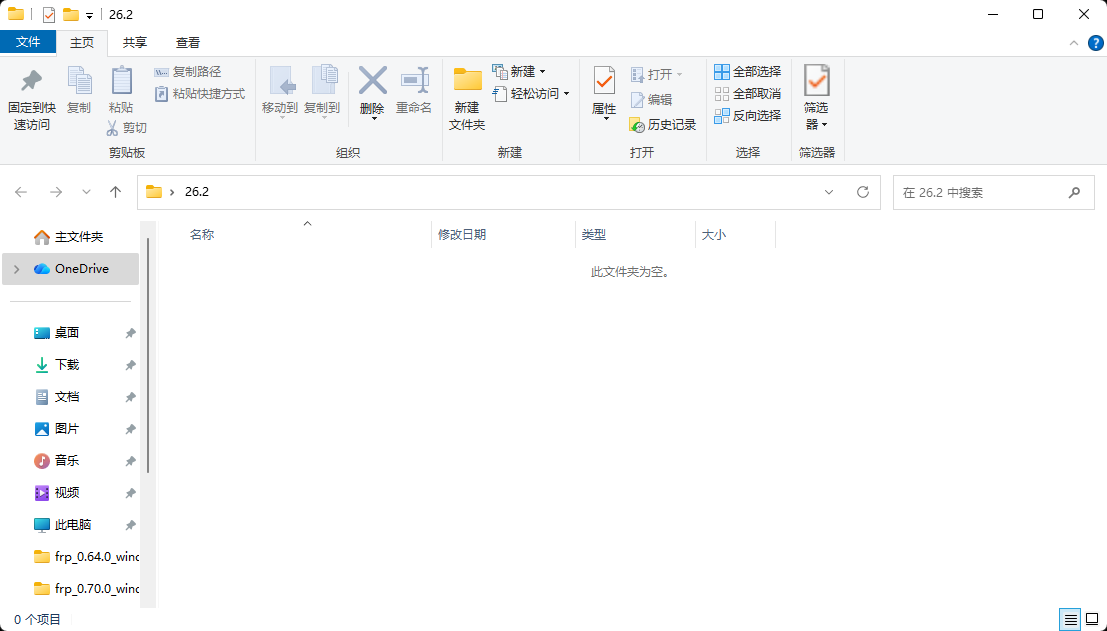The height and width of the screenshot is (631, 1107).
Task: Switch to the Share tab
Action: tap(135, 42)
